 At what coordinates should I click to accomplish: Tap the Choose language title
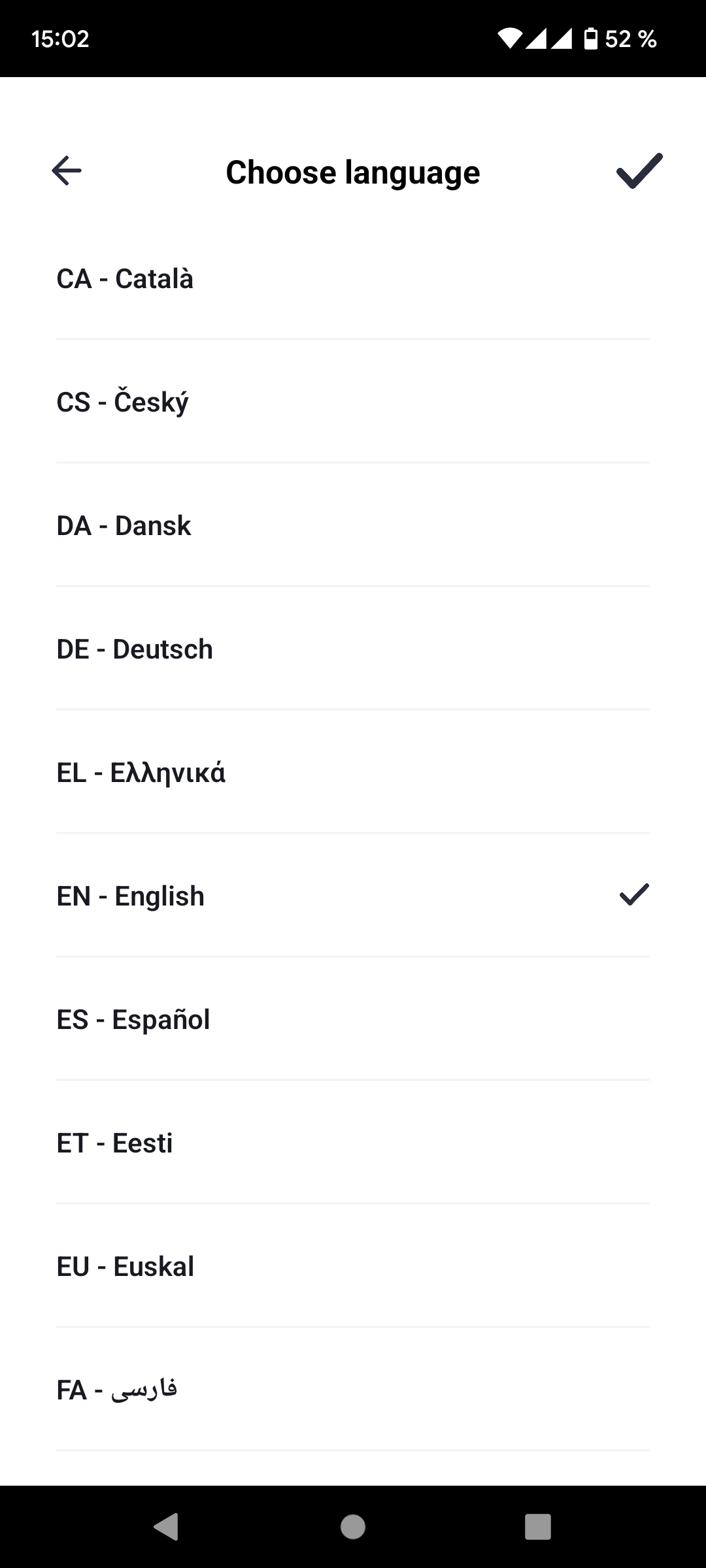(353, 172)
